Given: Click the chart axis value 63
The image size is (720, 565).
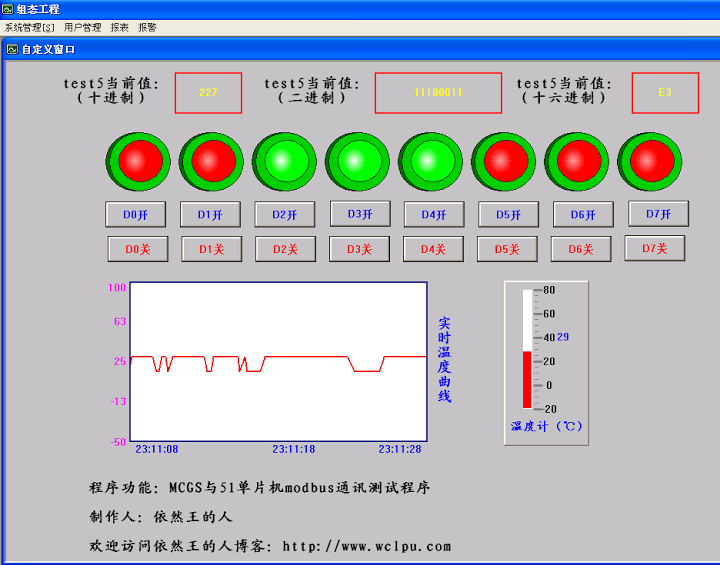Looking at the screenshot, I should click(x=120, y=321).
